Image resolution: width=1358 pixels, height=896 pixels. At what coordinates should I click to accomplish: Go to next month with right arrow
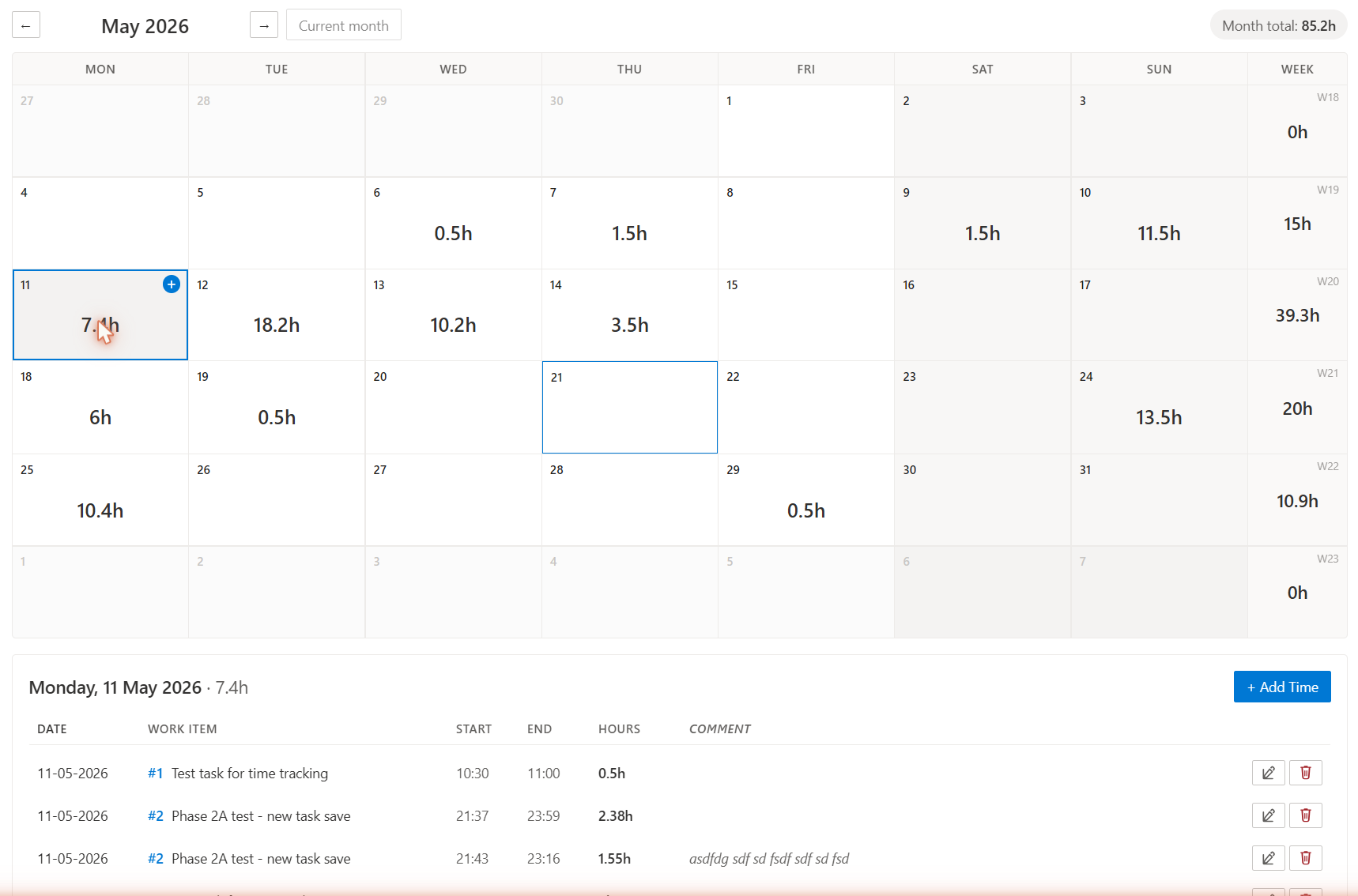coord(264,24)
